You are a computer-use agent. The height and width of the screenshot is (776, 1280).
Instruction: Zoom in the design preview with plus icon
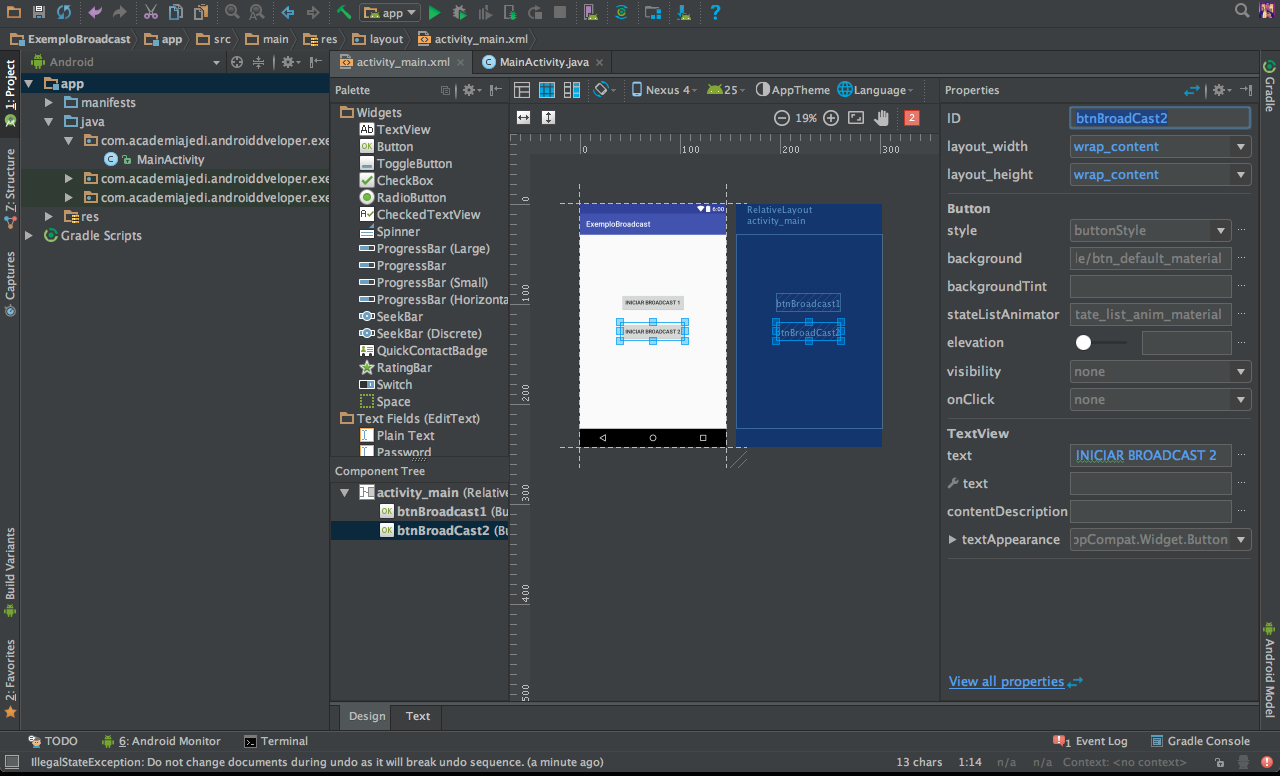(x=831, y=118)
